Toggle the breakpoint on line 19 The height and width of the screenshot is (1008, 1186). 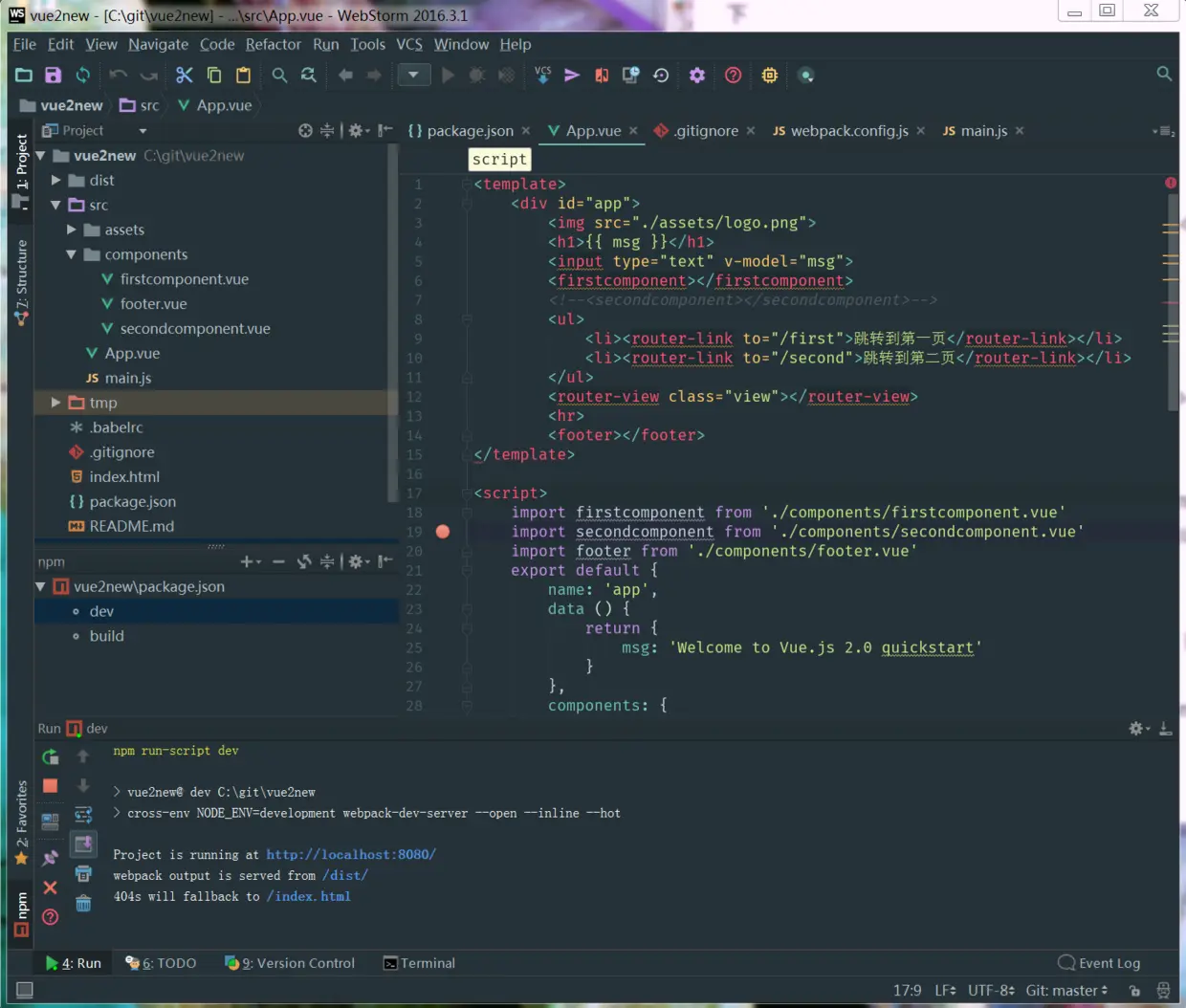click(x=443, y=532)
